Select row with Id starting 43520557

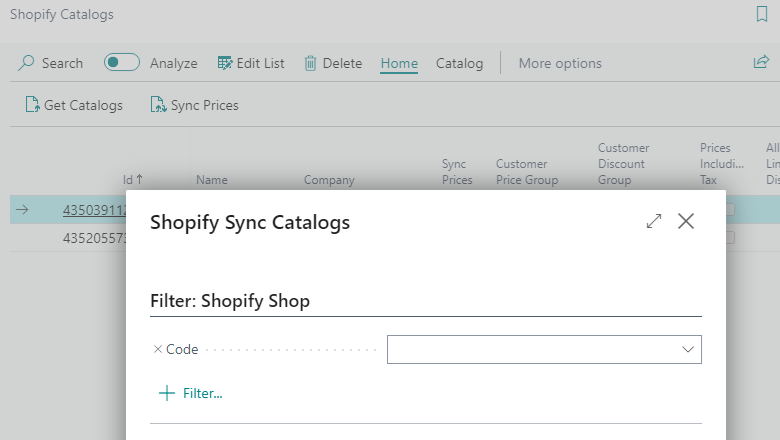pyautogui.click(x=94, y=238)
